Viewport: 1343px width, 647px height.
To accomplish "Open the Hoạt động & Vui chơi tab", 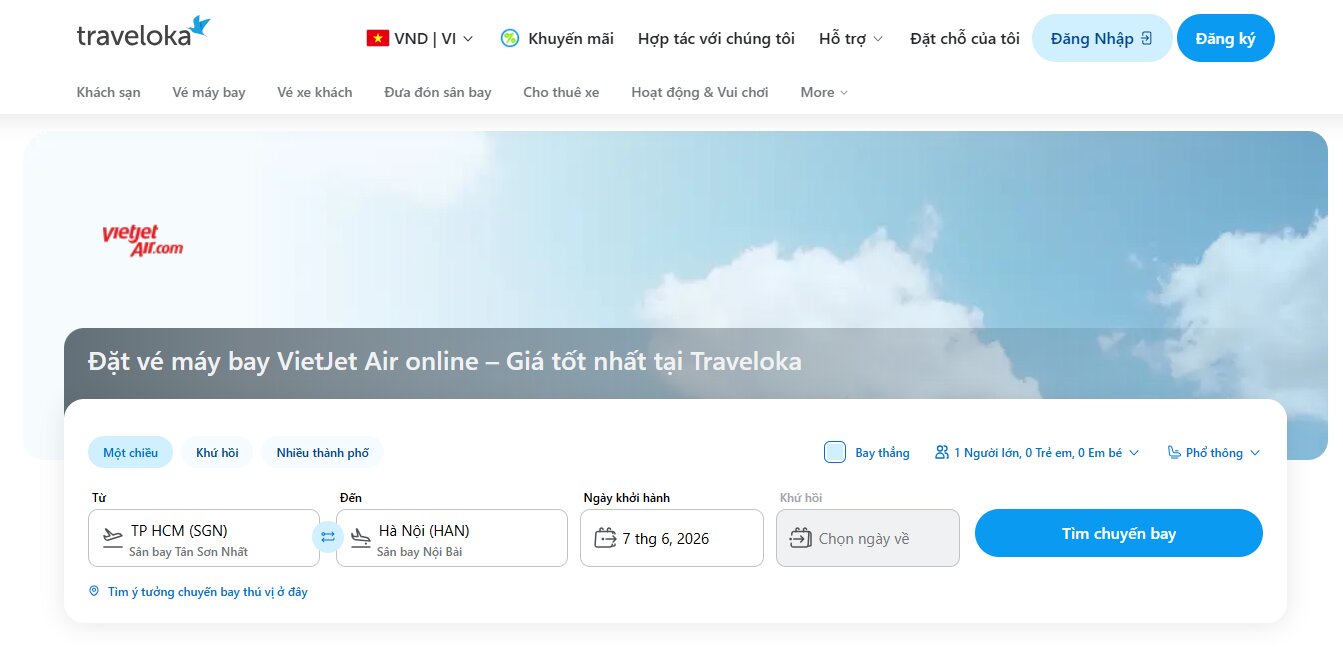I will point(700,92).
